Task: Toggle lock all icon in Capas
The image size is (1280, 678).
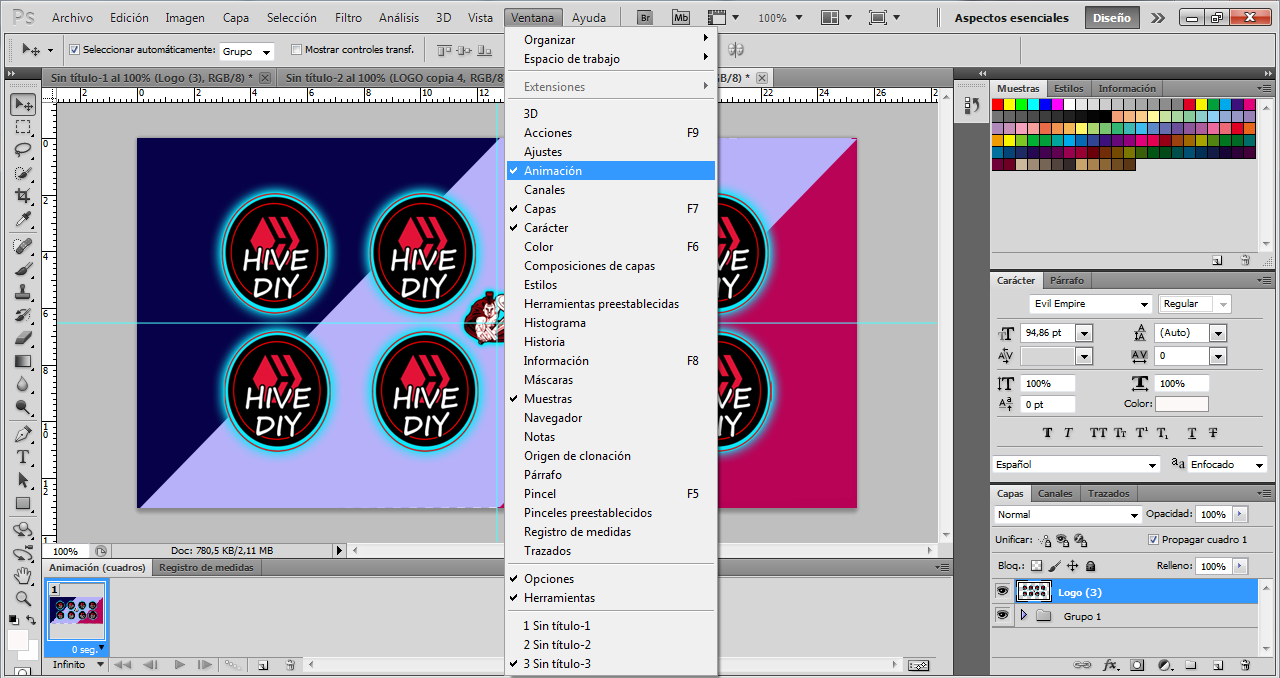Action: [x=1090, y=566]
